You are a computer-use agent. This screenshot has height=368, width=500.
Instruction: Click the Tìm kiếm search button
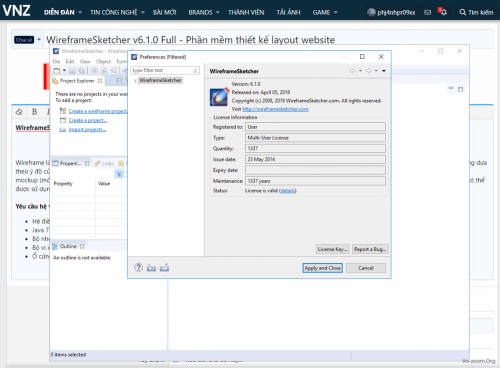(476, 12)
